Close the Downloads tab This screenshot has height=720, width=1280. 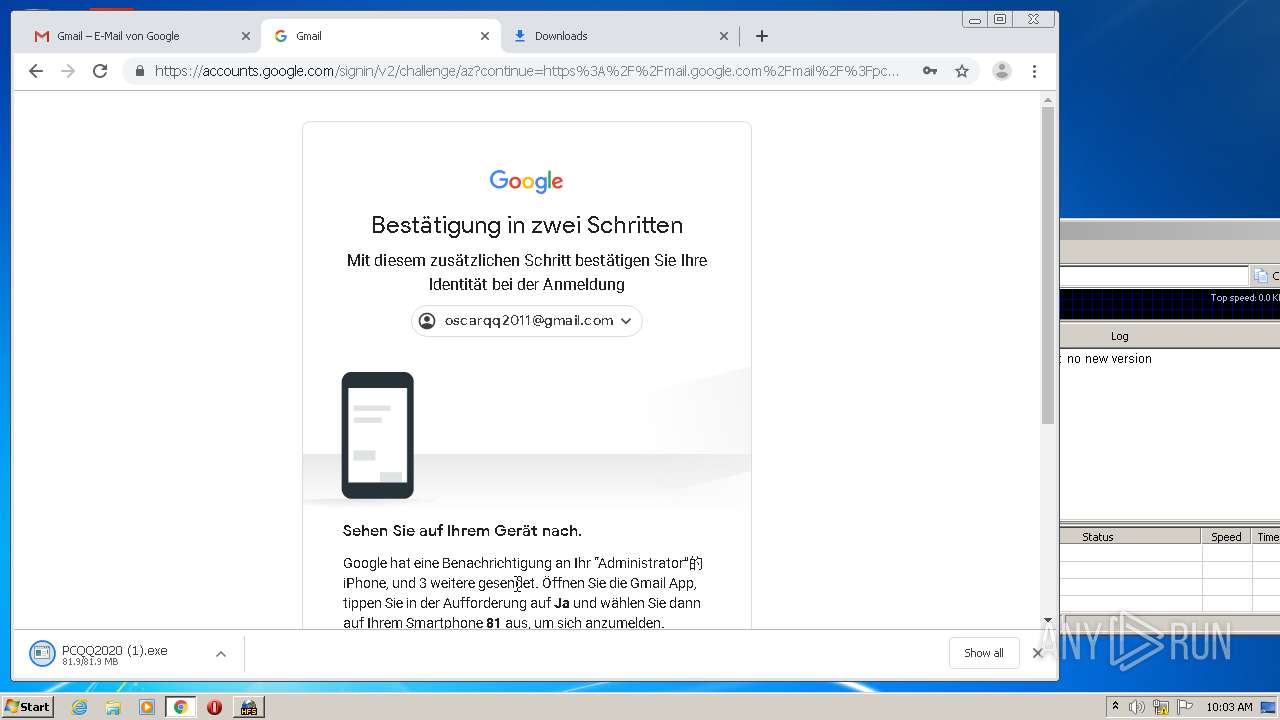tap(724, 36)
